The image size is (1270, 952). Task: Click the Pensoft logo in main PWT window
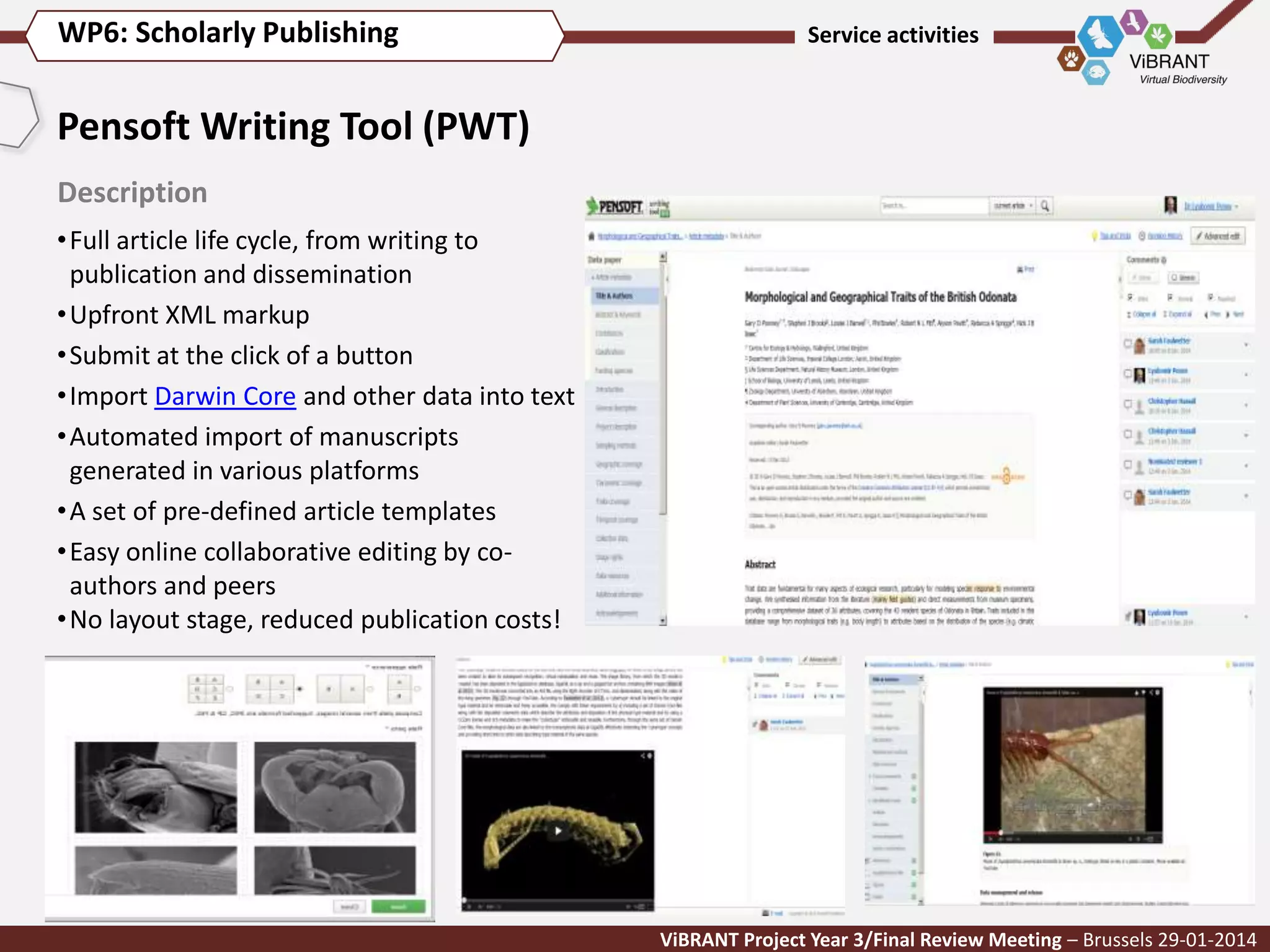tap(614, 206)
